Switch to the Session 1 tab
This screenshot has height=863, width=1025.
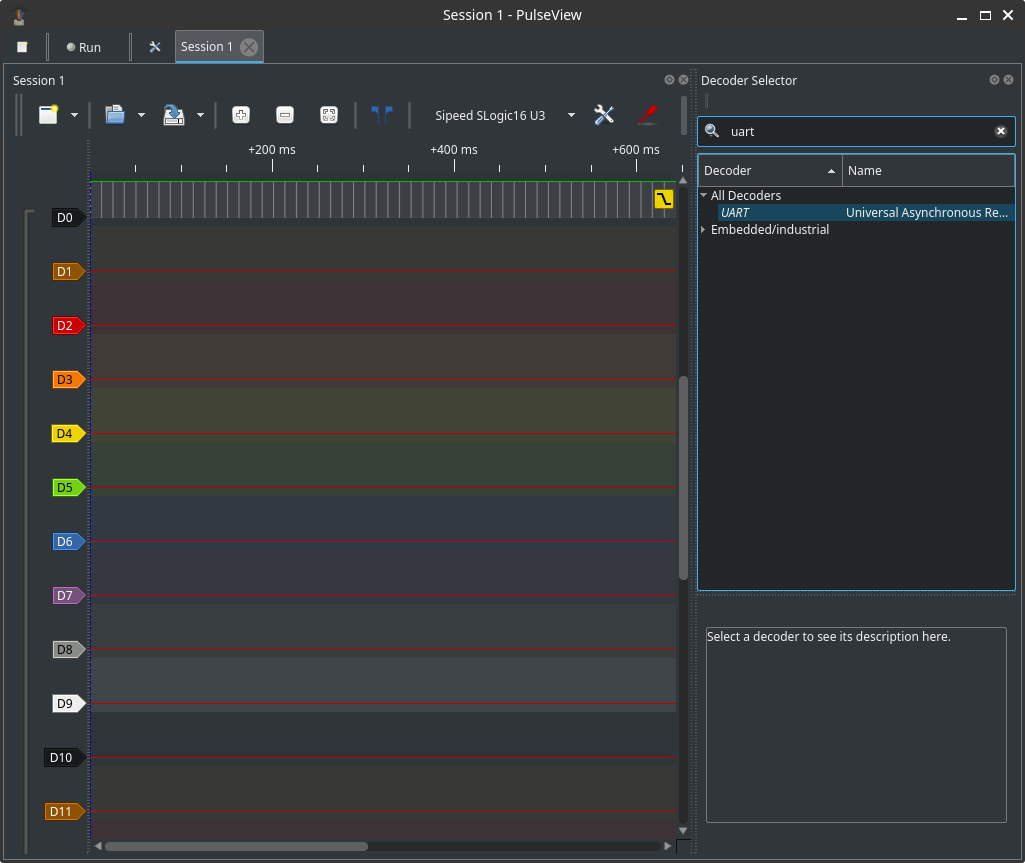click(x=207, y=47)
